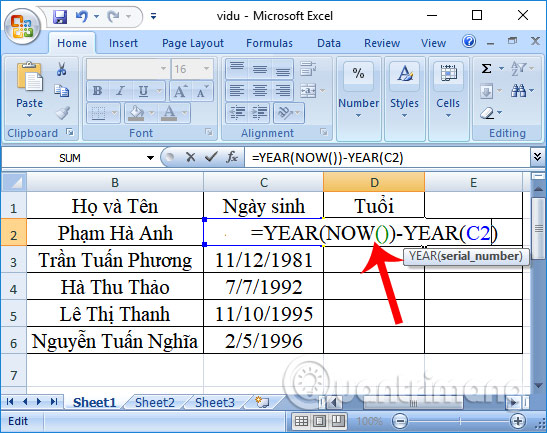Viewport: 547px width, 433px height.
Task: Click the Wrap Text icon
Action: click(x=308, y=69)
